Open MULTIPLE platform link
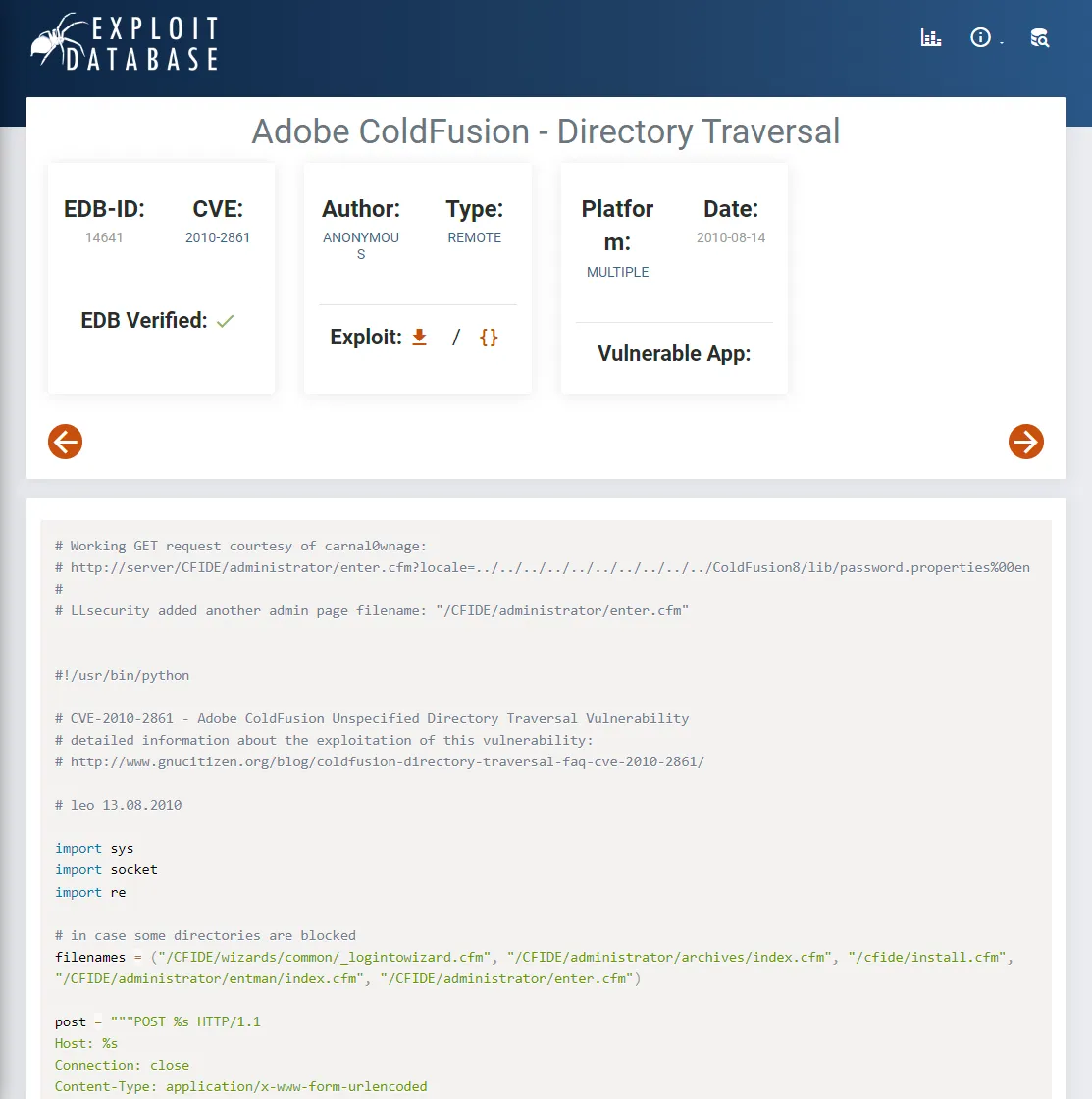The height and width of the screenshot is (1099, 1092). tap(617, 272)
